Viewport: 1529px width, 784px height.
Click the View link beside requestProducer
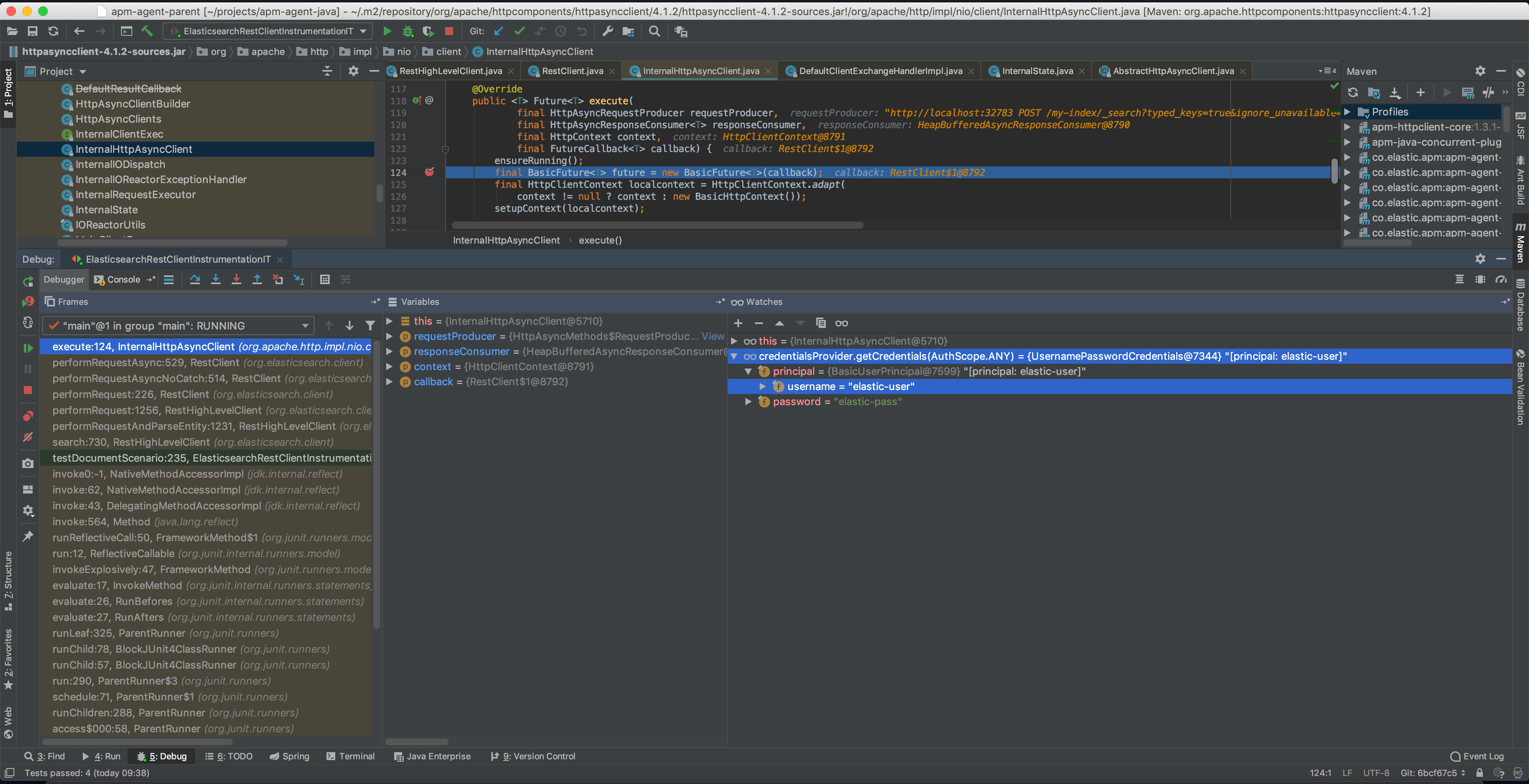click(712, 336)
